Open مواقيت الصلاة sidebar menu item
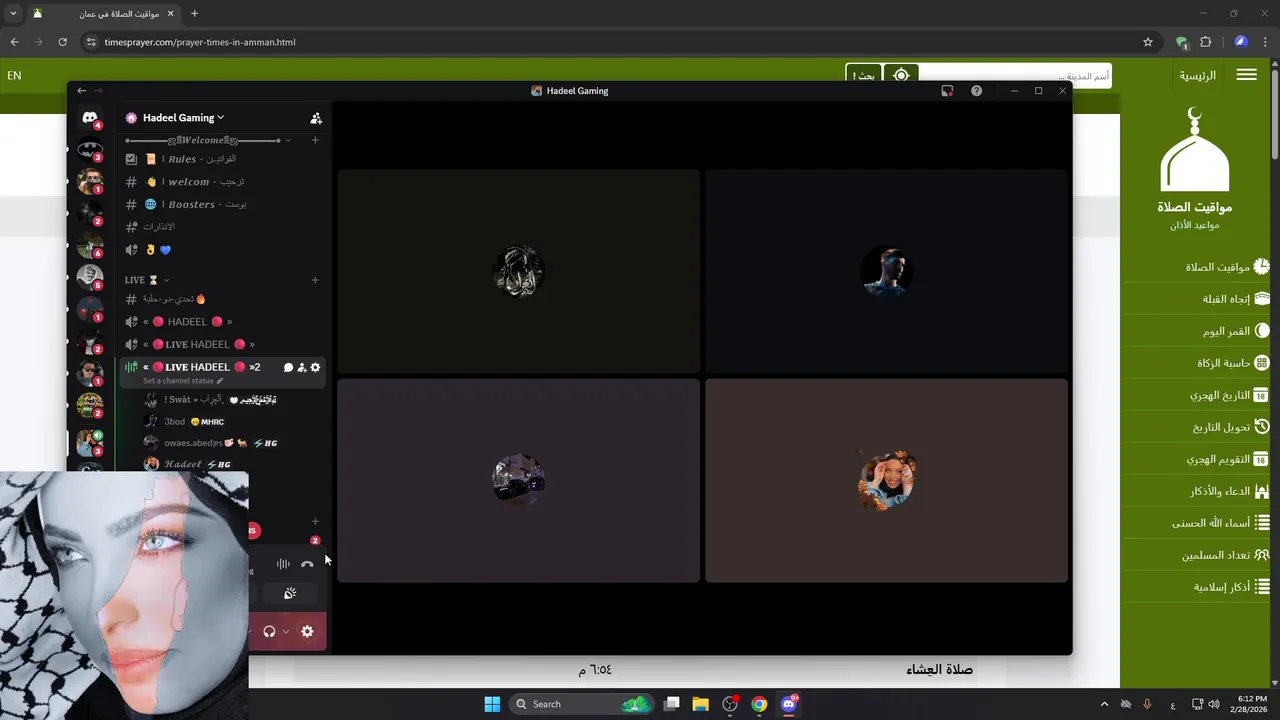1280x720 pixels. pyautogui.click(x=1197, y=267)
